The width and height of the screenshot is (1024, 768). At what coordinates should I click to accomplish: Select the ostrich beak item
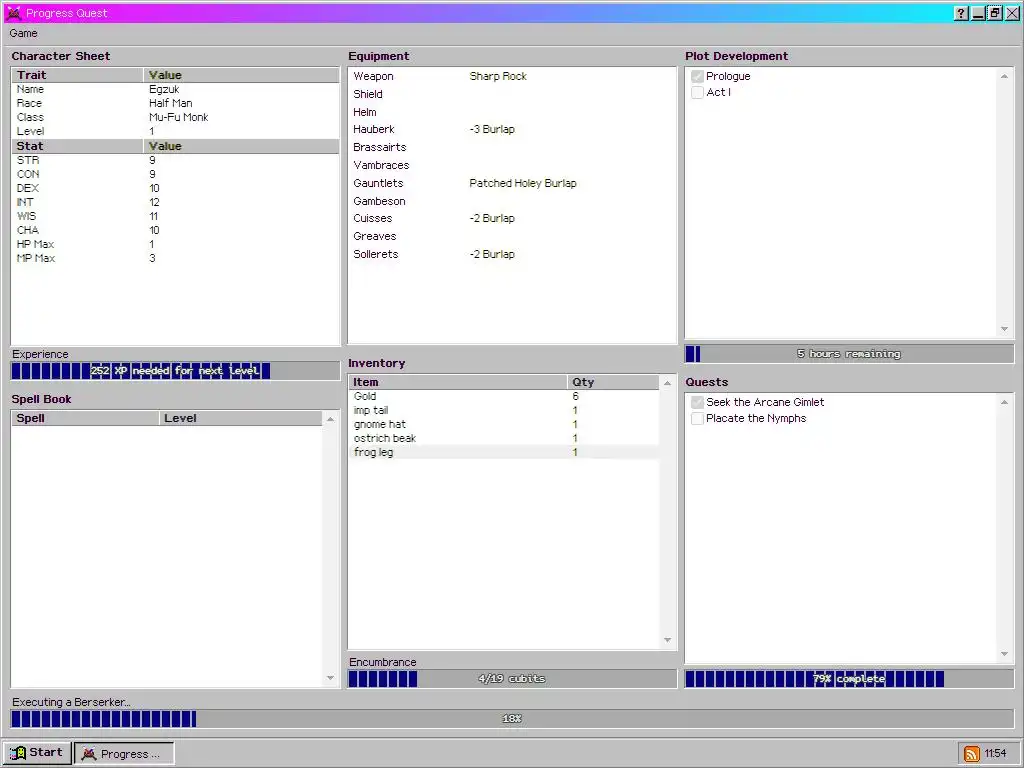click(x=504, y=438)
